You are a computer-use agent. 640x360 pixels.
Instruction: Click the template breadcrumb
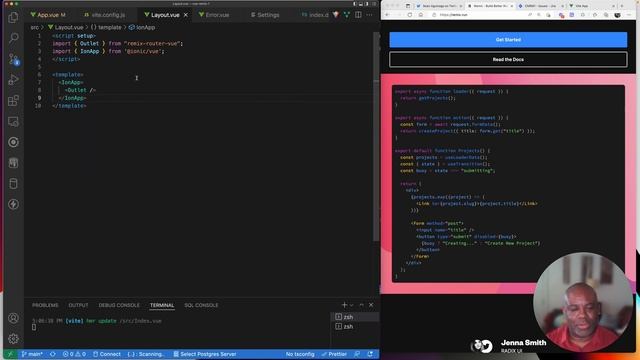(x=106, y=27)
